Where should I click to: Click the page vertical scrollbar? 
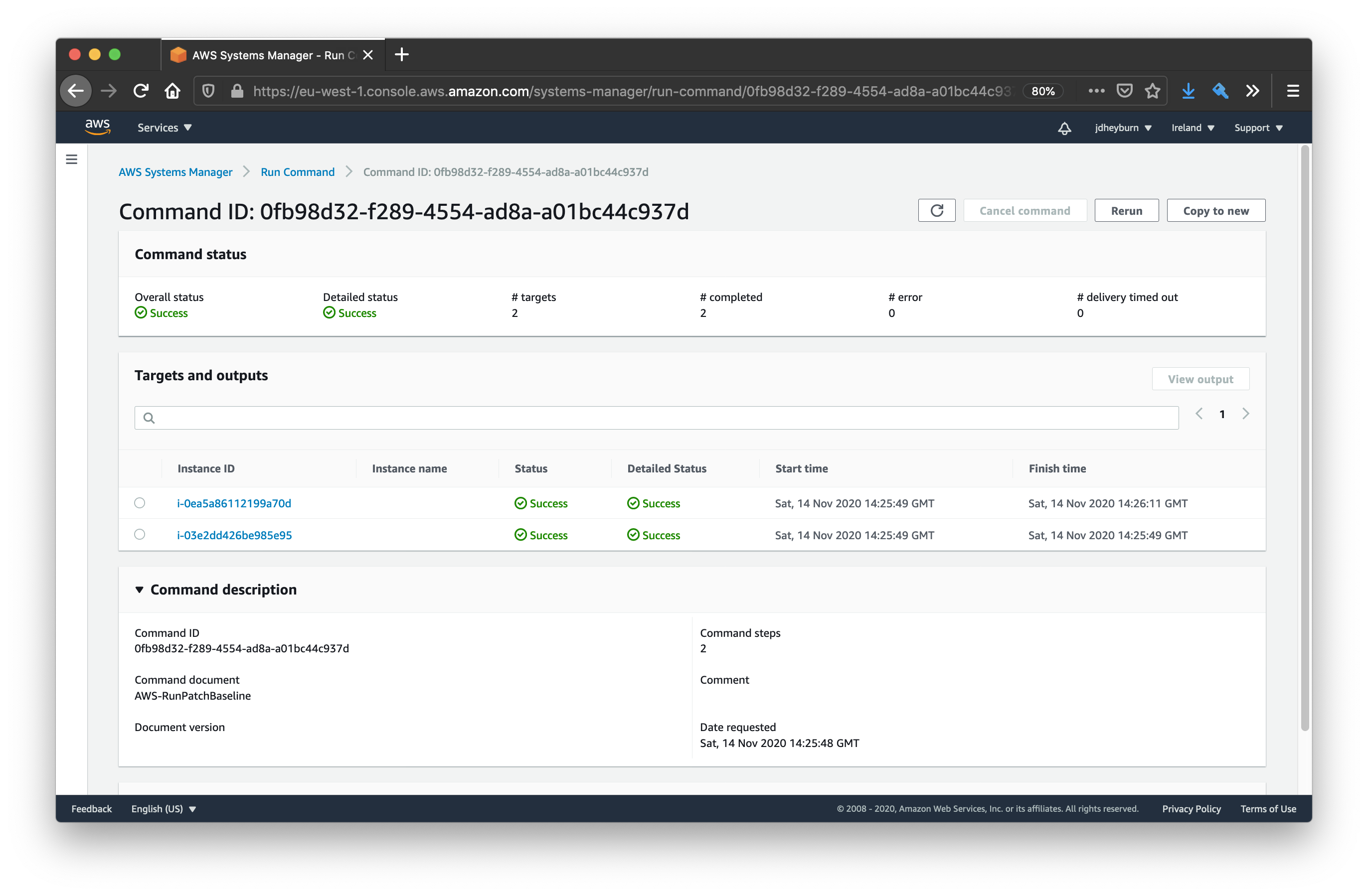pos(1305,438)
